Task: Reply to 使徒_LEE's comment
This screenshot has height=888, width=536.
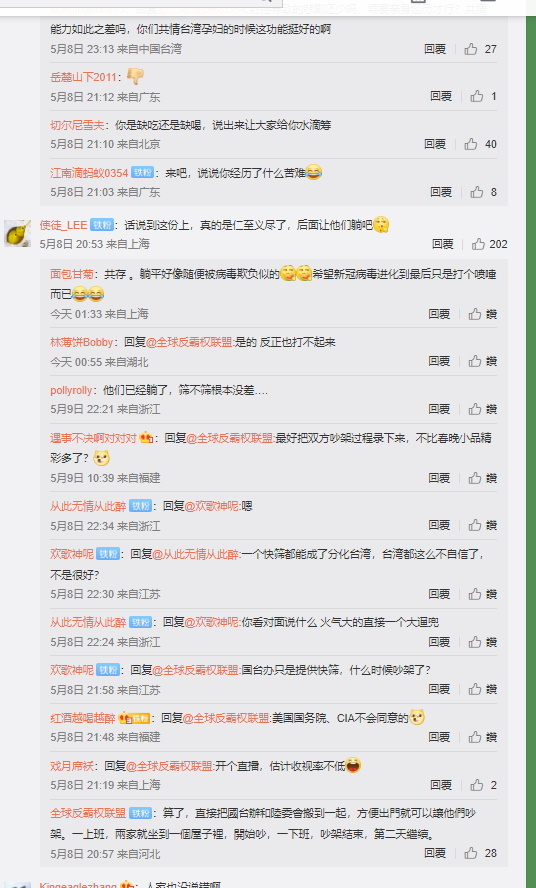Action: tap(443, 244)
